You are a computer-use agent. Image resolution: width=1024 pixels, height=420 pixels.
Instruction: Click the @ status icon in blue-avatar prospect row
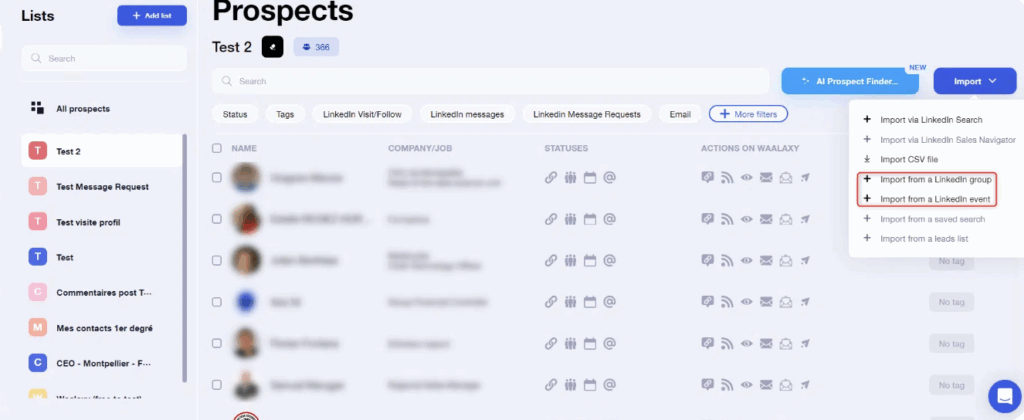(609, 302)
